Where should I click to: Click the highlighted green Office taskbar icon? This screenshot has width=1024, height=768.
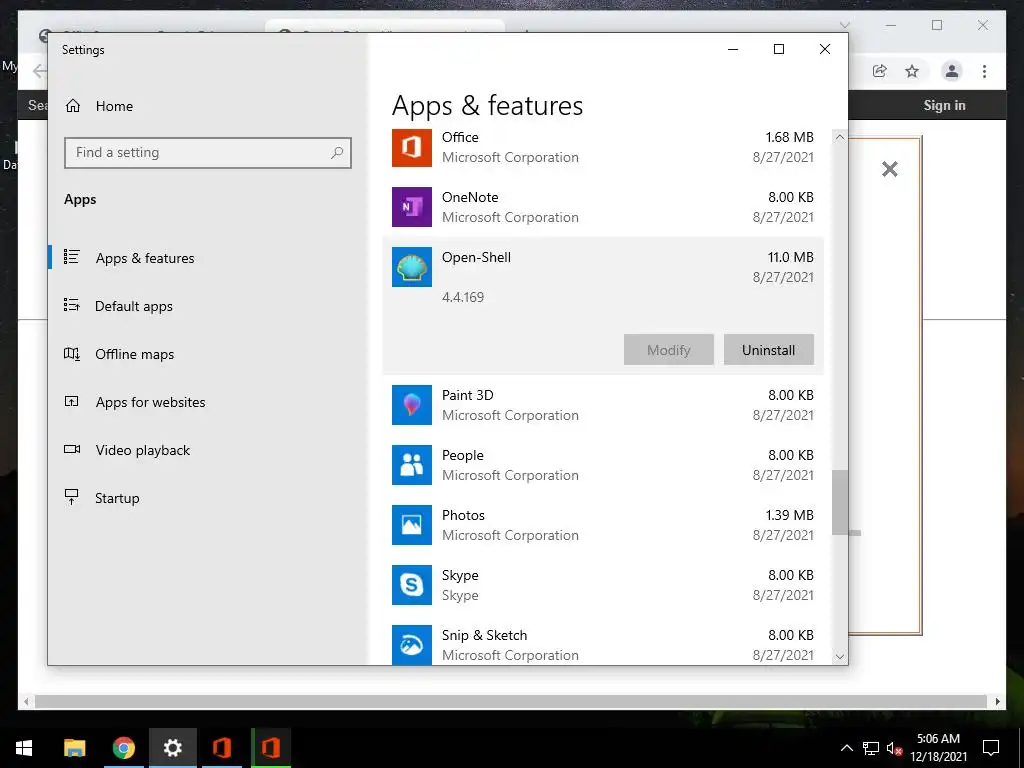tap(271, 748)
